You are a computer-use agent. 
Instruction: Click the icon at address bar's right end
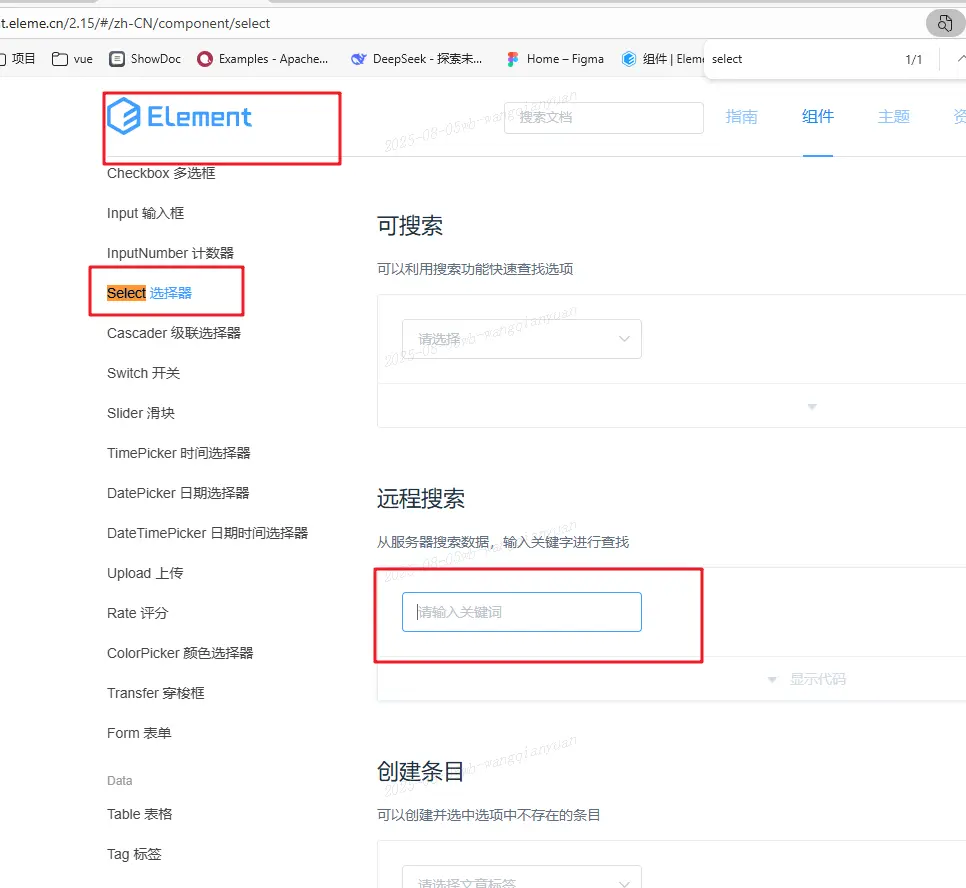coord(945,23)
